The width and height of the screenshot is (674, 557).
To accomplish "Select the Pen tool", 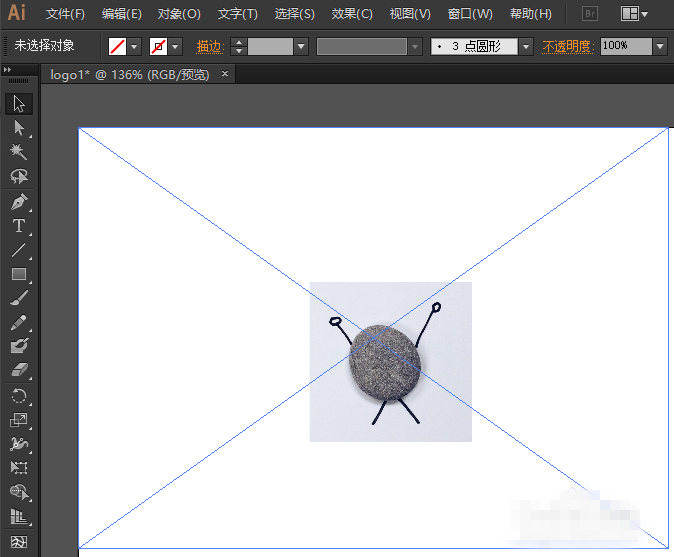I will [x=19, y=202].
